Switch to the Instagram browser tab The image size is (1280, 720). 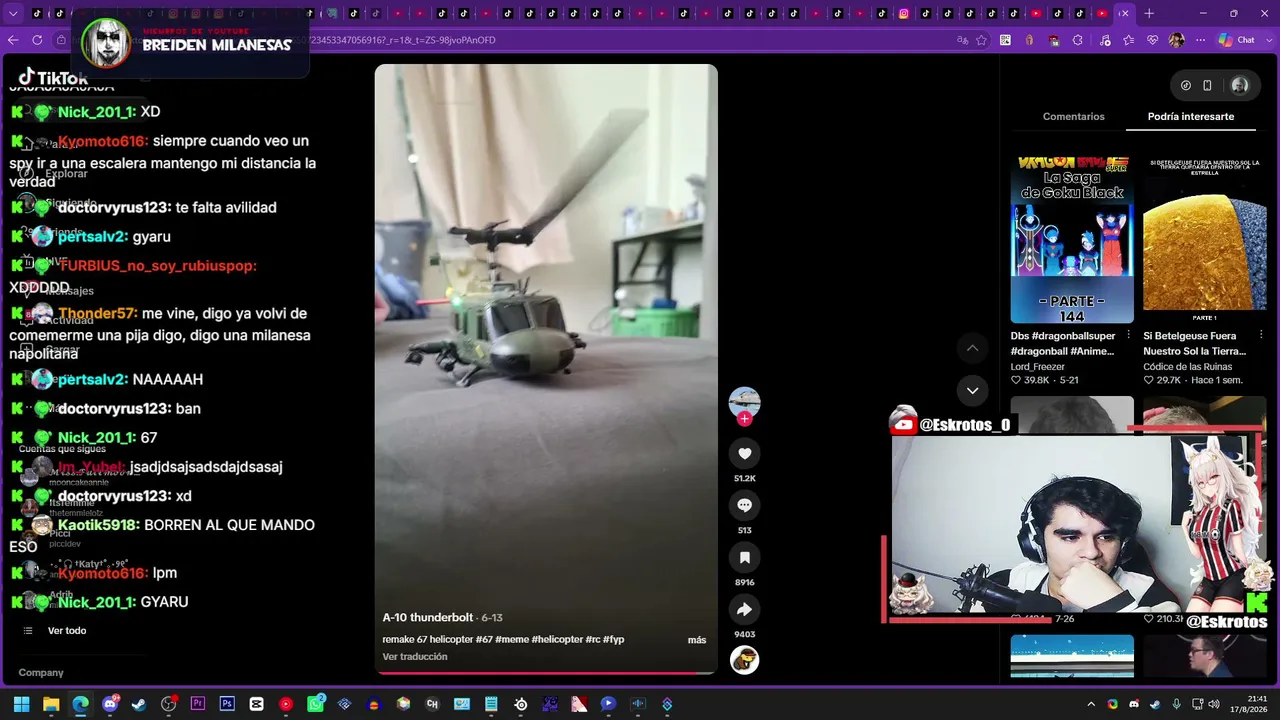[x=904, y=14]
